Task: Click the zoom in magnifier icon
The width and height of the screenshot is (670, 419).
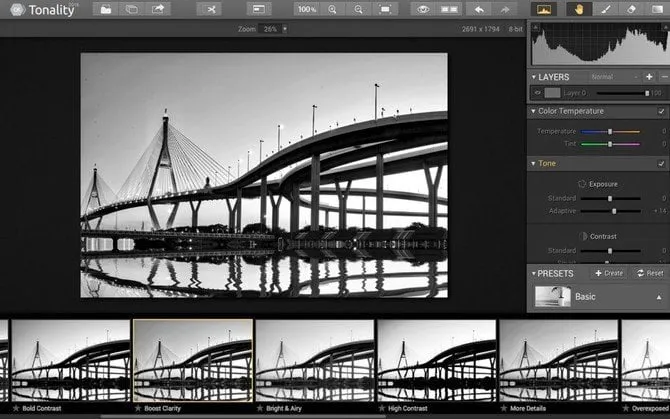Action: 333,9
